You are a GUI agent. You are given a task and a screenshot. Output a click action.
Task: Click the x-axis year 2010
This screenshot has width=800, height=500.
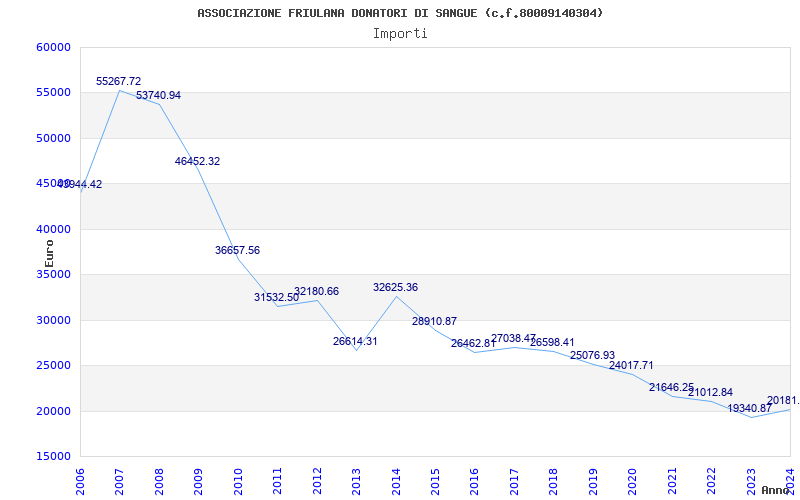tap(238, 482)
